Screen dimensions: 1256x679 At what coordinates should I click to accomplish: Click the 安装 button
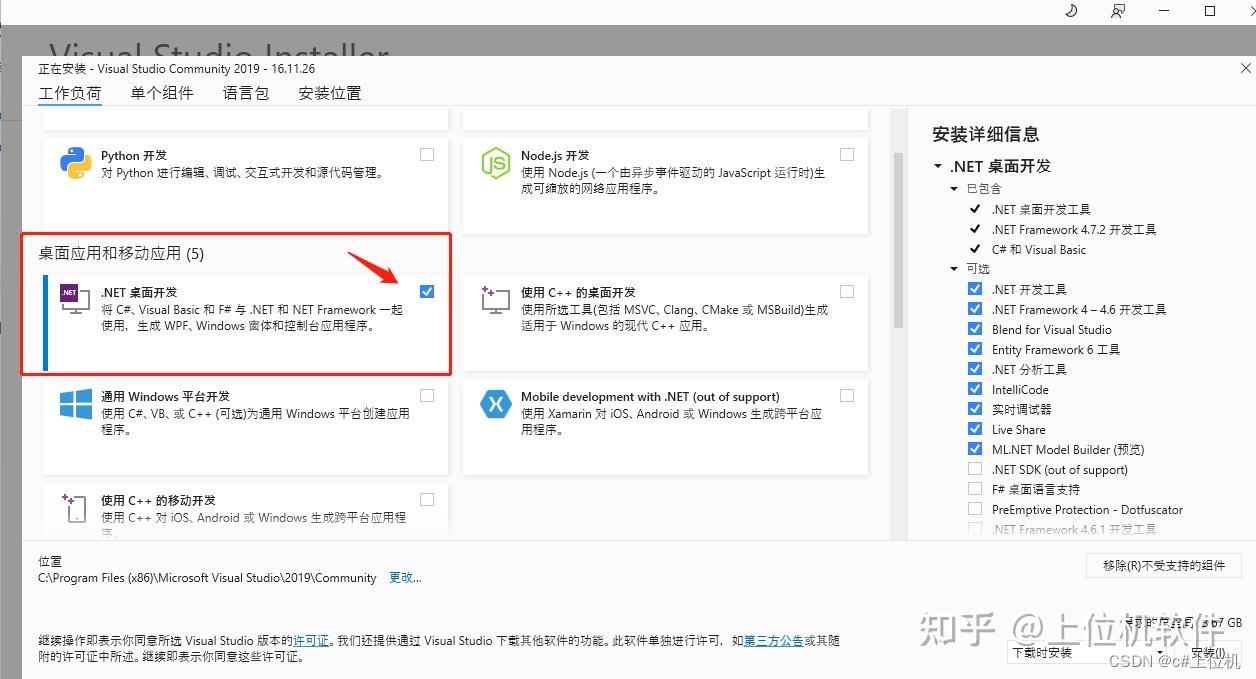click(x=1209, y=652)
